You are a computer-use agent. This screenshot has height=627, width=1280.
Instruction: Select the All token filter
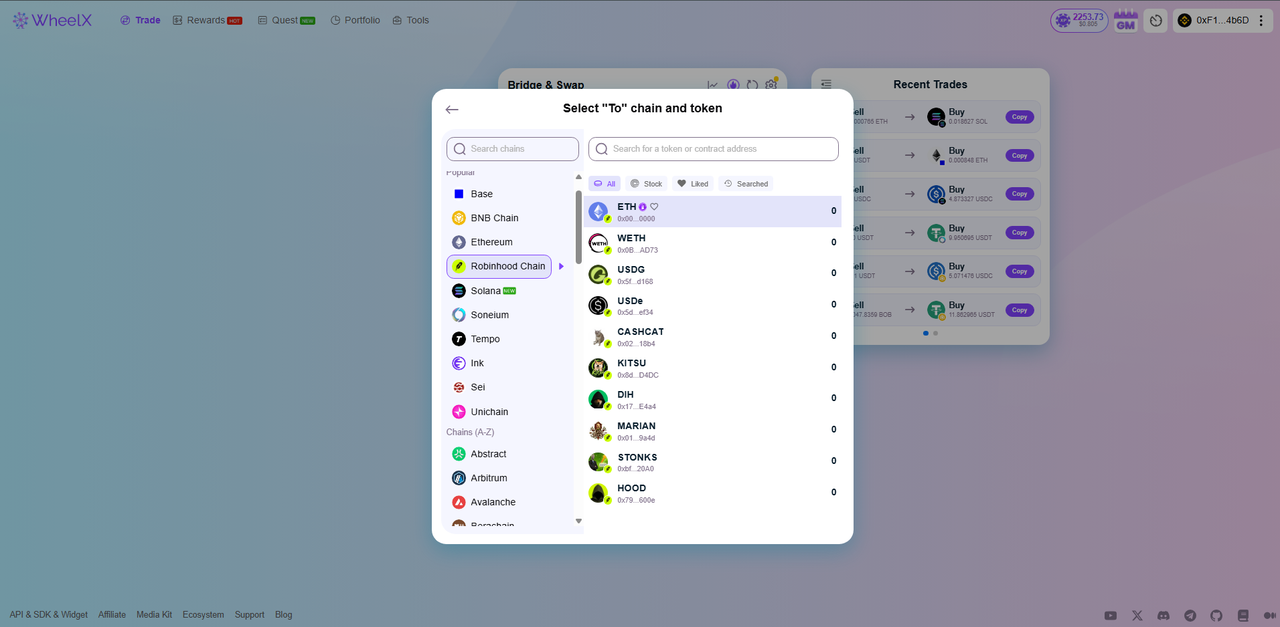(604, 184)
